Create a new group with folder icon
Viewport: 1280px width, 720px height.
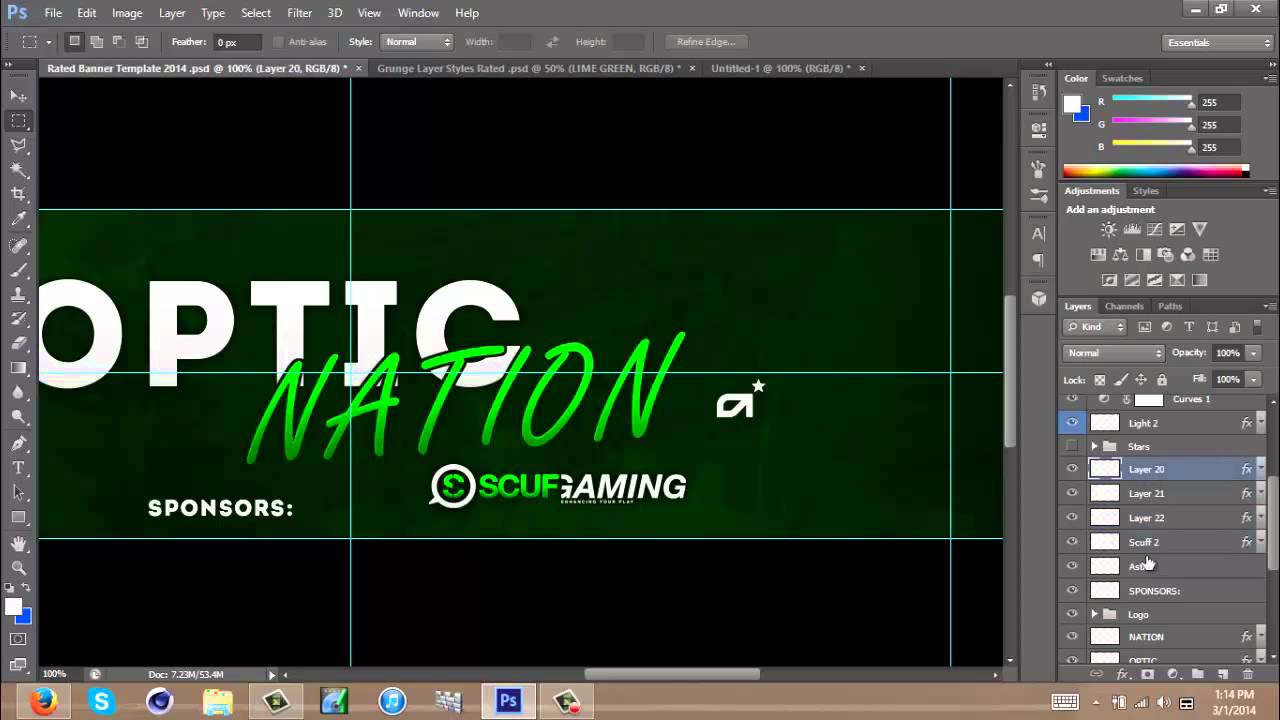[x=1197, y=675]
